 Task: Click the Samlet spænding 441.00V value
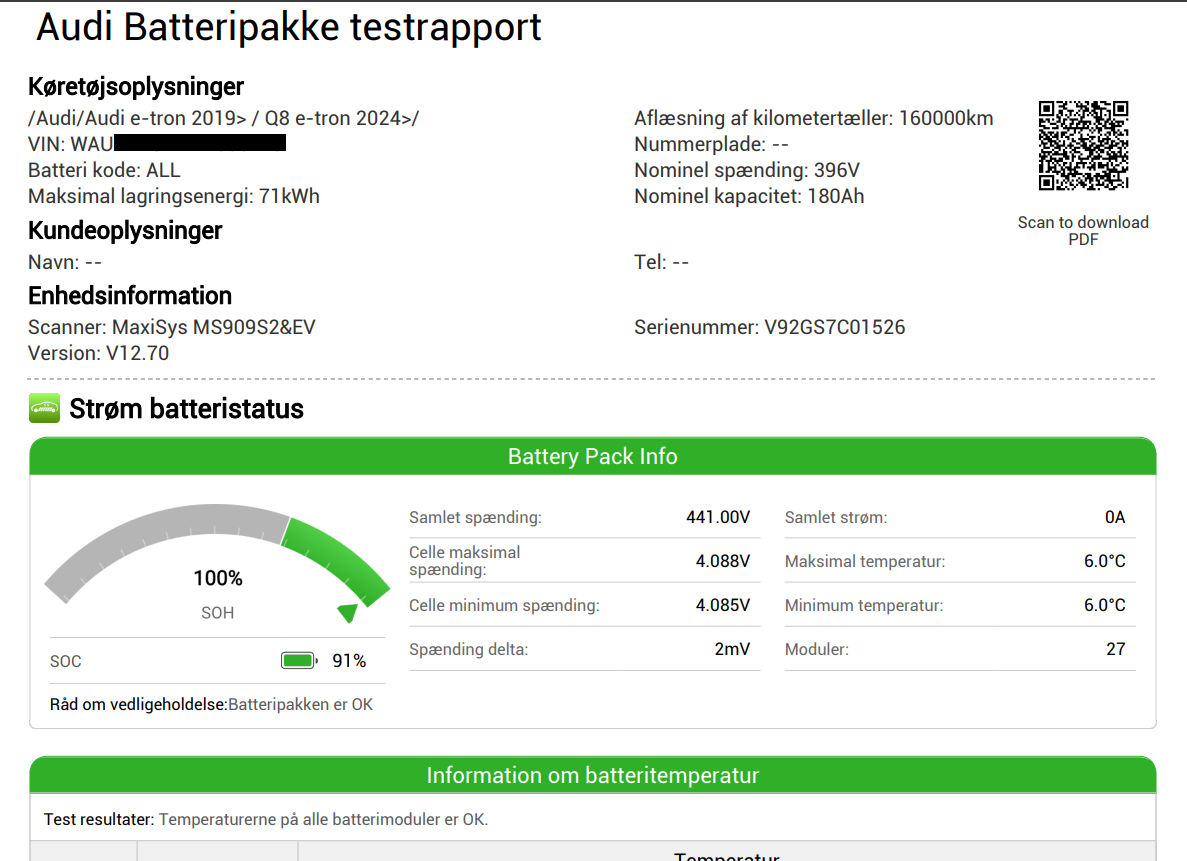tap(717, 517)
